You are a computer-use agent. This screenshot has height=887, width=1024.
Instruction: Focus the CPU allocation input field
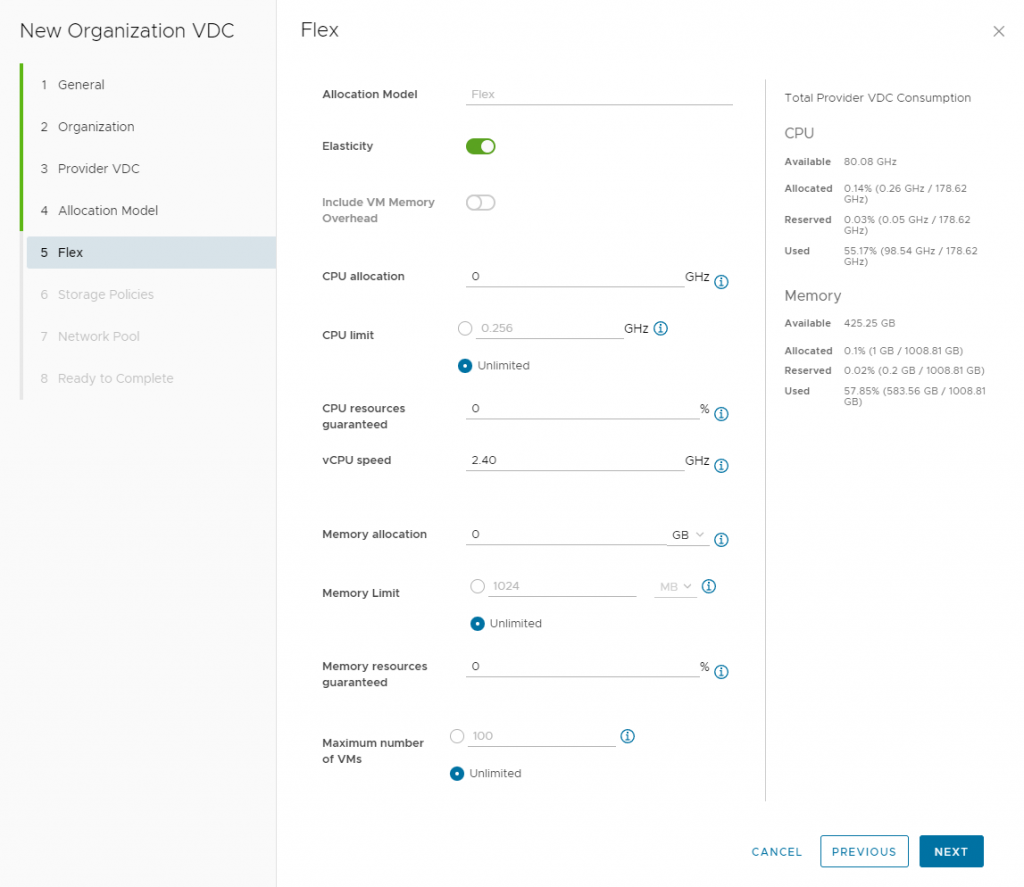(x=575, y=277)
